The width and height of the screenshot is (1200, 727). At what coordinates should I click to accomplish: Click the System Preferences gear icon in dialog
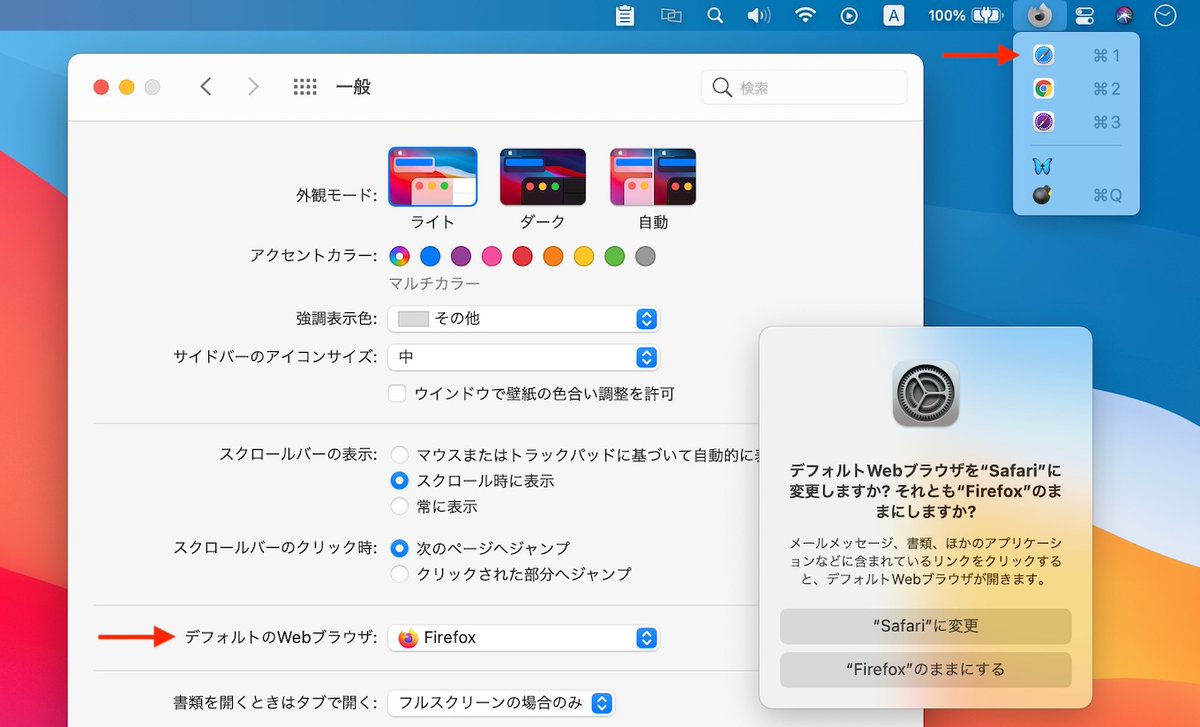click(925, 394)
